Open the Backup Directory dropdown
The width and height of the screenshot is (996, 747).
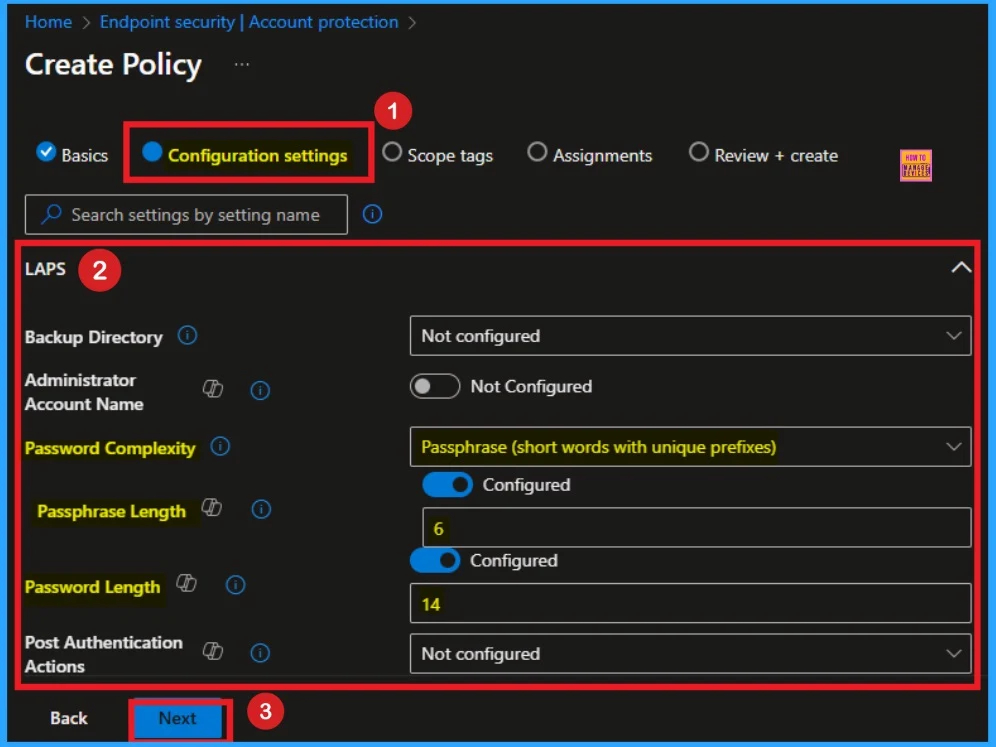(x=690, y=335)
